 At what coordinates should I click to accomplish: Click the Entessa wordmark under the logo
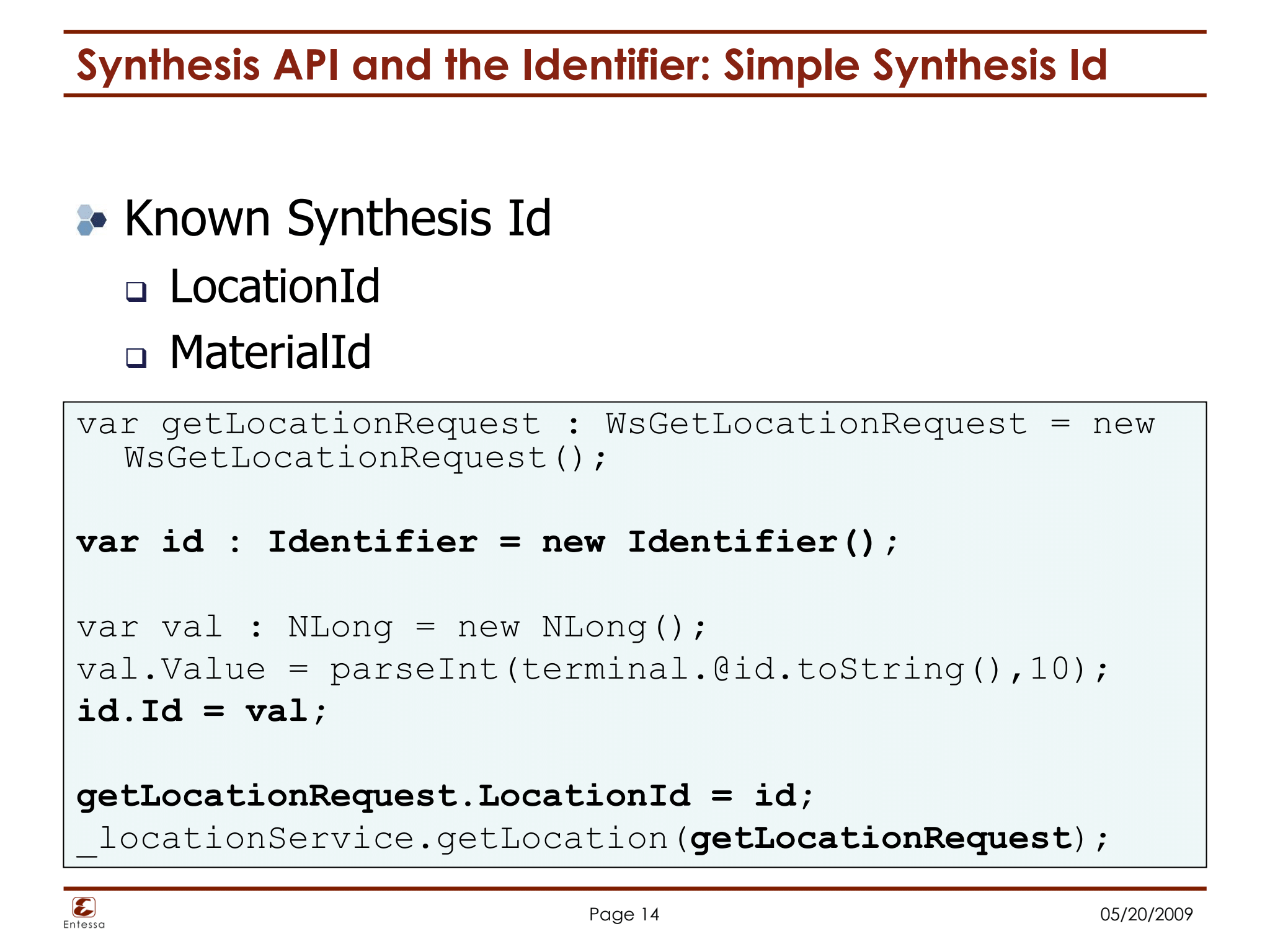[x=84, y=925]
